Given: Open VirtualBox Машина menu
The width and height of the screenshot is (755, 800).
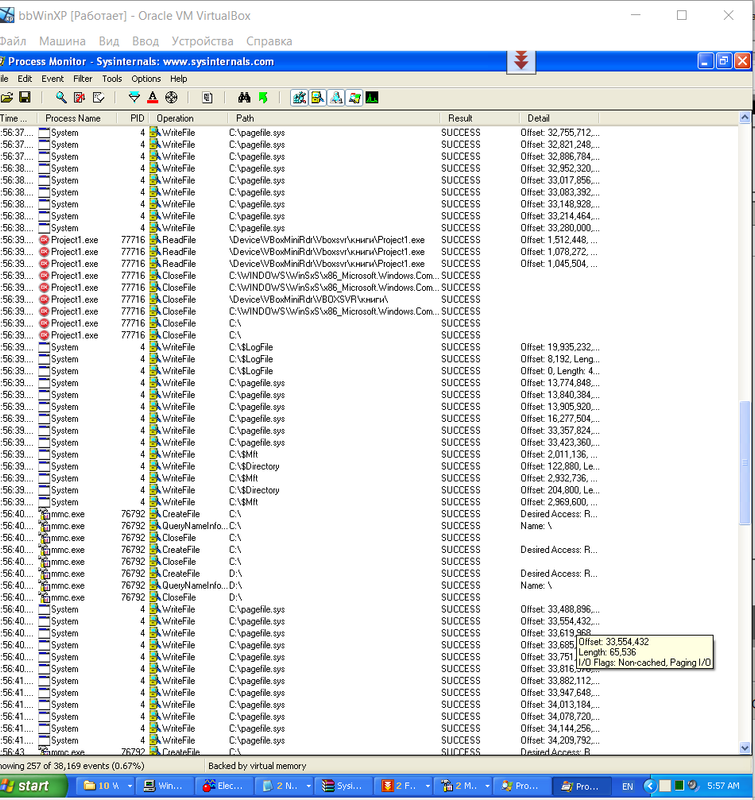Looking at the screenshot, I should click(62, 41).
